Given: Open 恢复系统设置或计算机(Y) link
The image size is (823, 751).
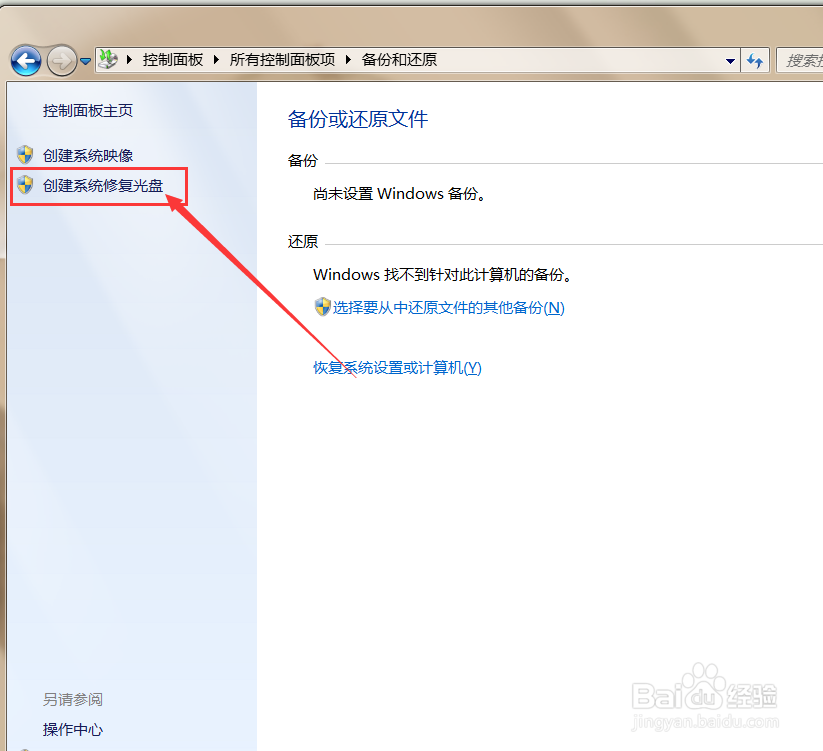Looking at the screenshot, I should click(397, 367).
